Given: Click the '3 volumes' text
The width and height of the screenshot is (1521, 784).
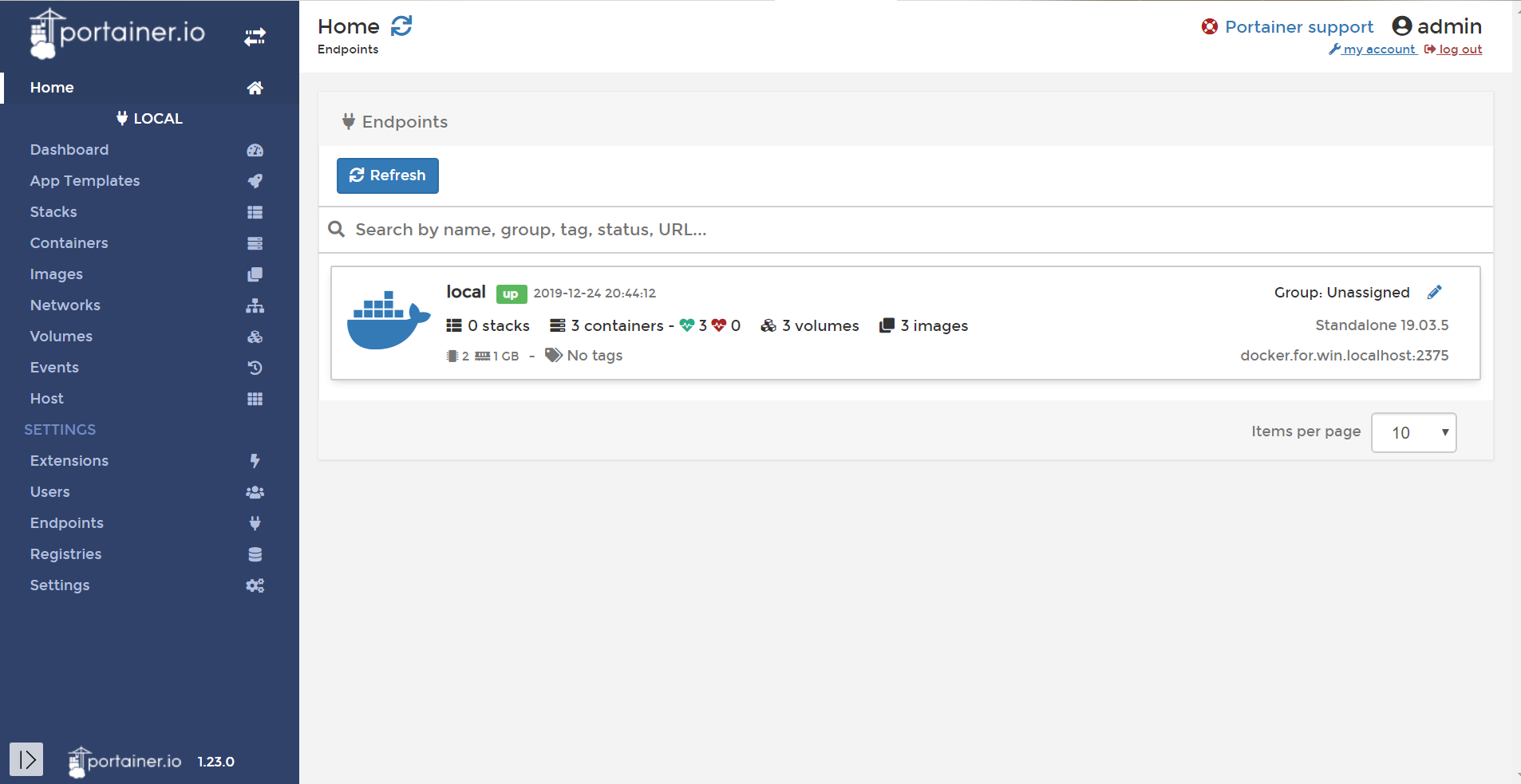Looking at the screenshot, I should point(820,325).
